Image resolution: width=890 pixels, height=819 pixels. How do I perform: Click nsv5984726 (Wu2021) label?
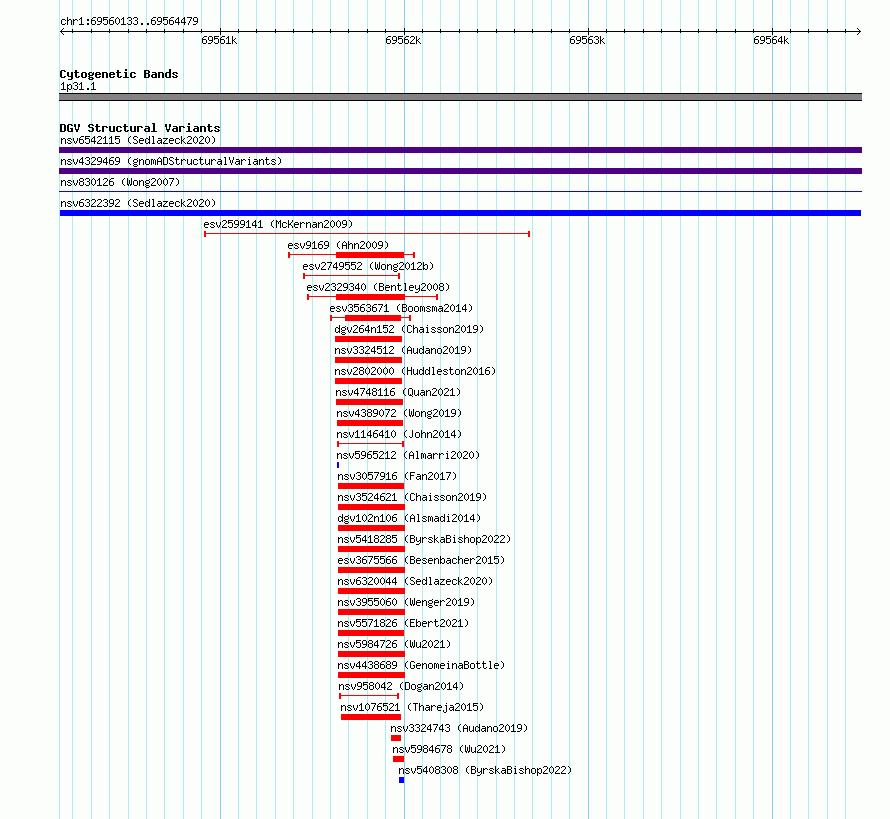click(x=394, y=644)
